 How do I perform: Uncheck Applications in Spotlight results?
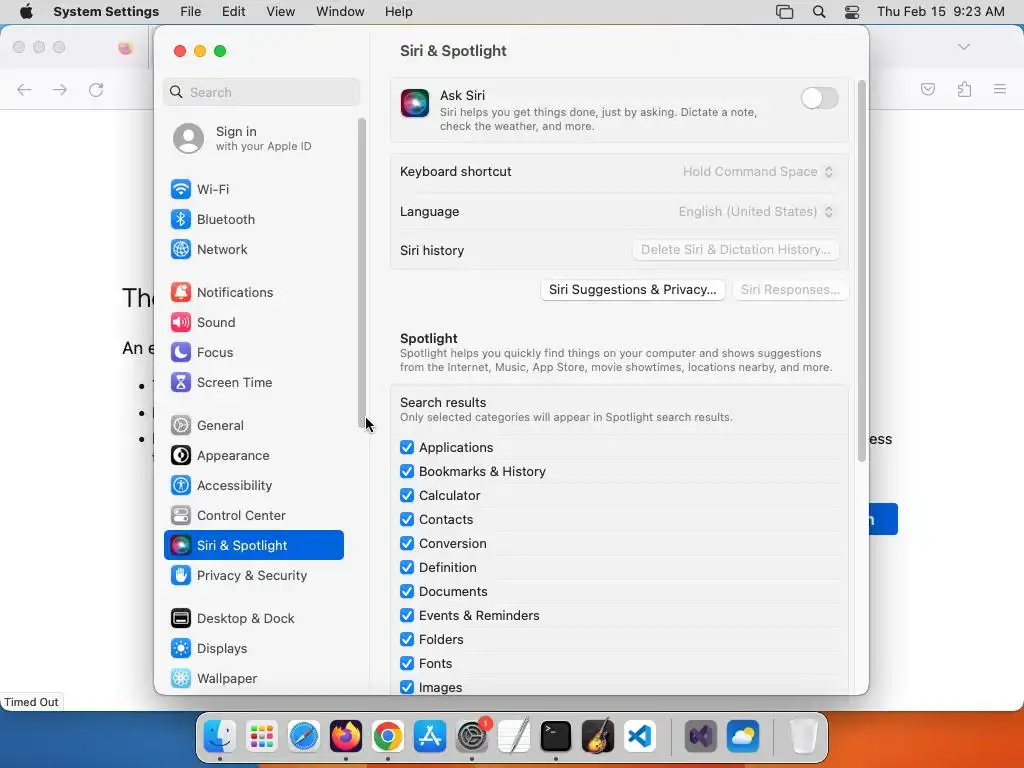pyautogui.click(x=407, y=447)
